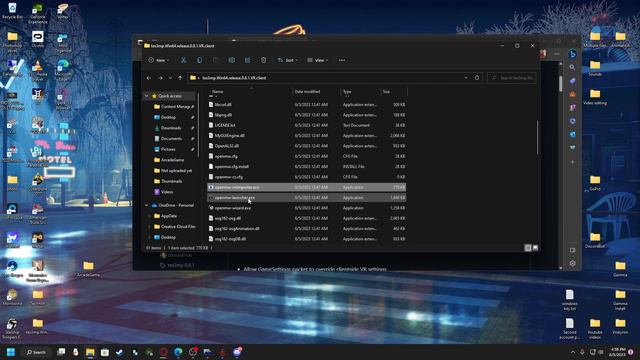Click the Cut scissors icon
This screenshot has width=640, height=360.
(184, 60)
